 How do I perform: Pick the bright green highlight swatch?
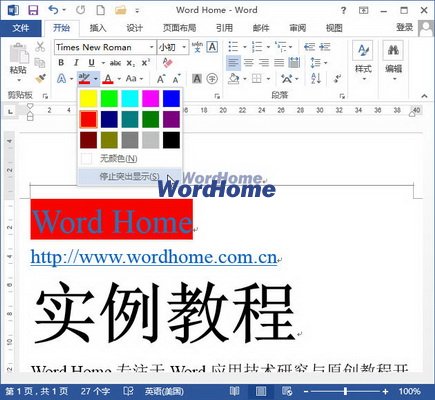tap(109, 98)
